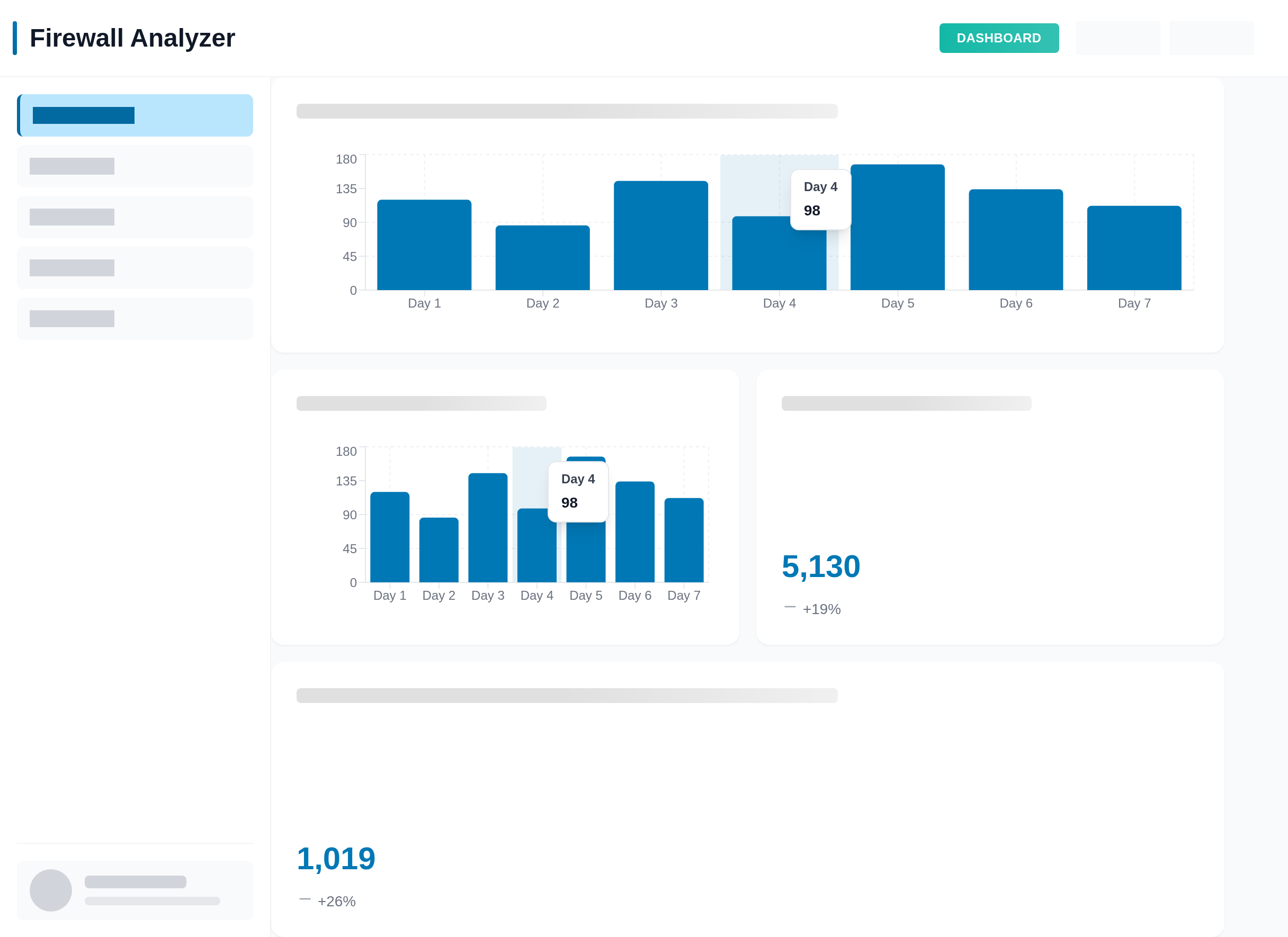This screenshot has height=937, width=1288.
Task: Click the Day 2 bar in lower chart
Action: pos(439,549)
